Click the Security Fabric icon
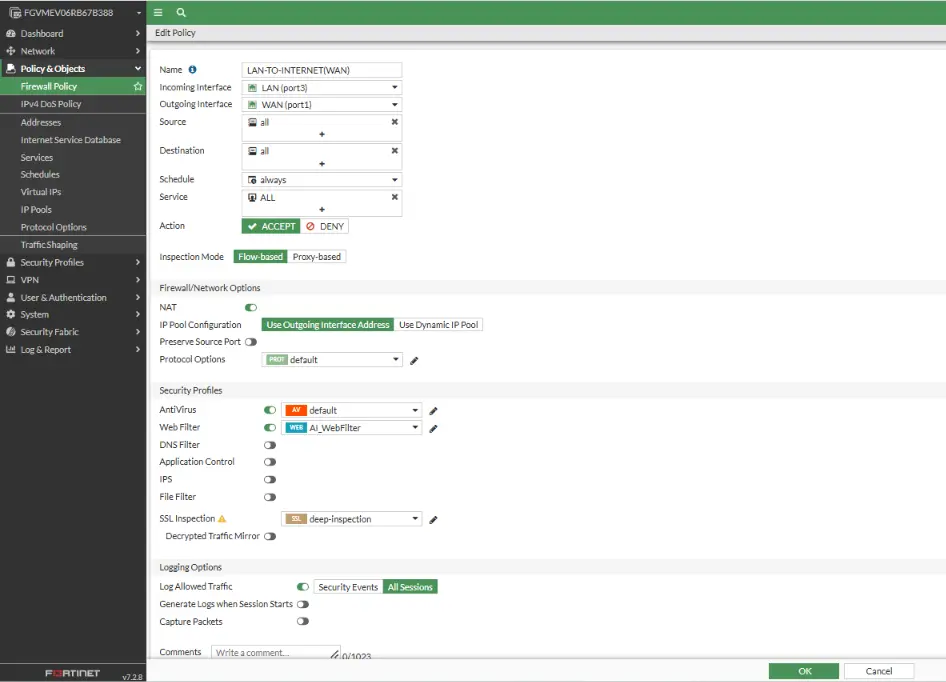The height and width of the screenshot is (682, 946). (x=10, y=331)
